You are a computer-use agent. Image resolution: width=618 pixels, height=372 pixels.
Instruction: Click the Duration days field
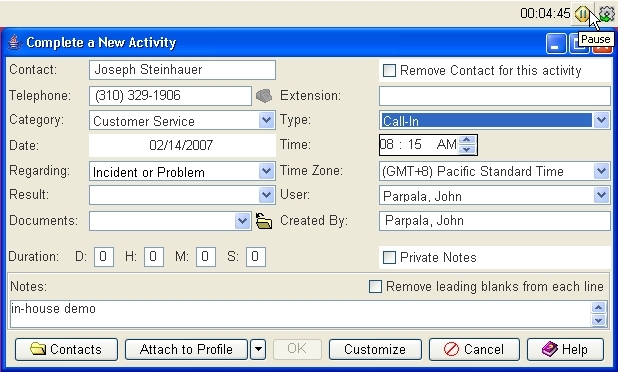click(x=104, y=257)
